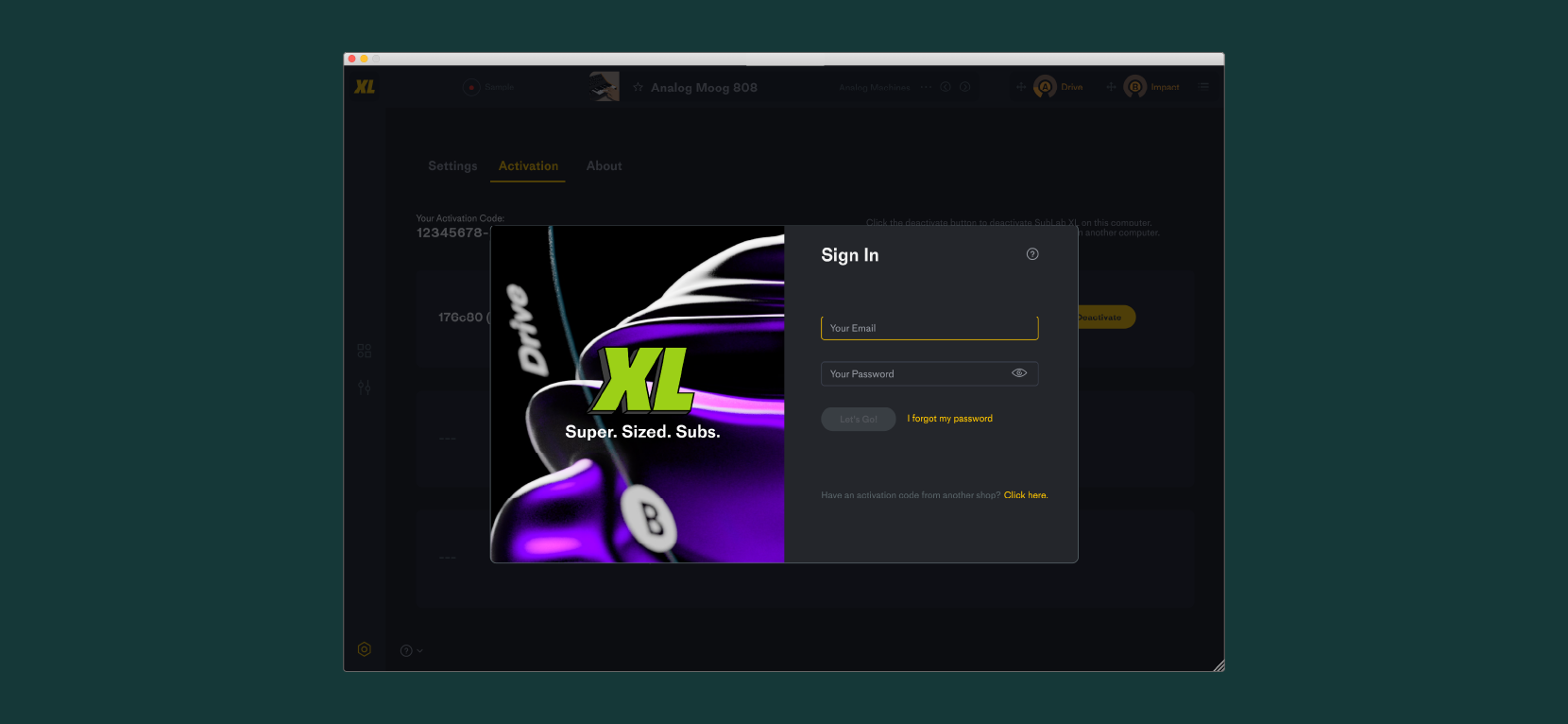Click the Your Email input field

[929, 328]
